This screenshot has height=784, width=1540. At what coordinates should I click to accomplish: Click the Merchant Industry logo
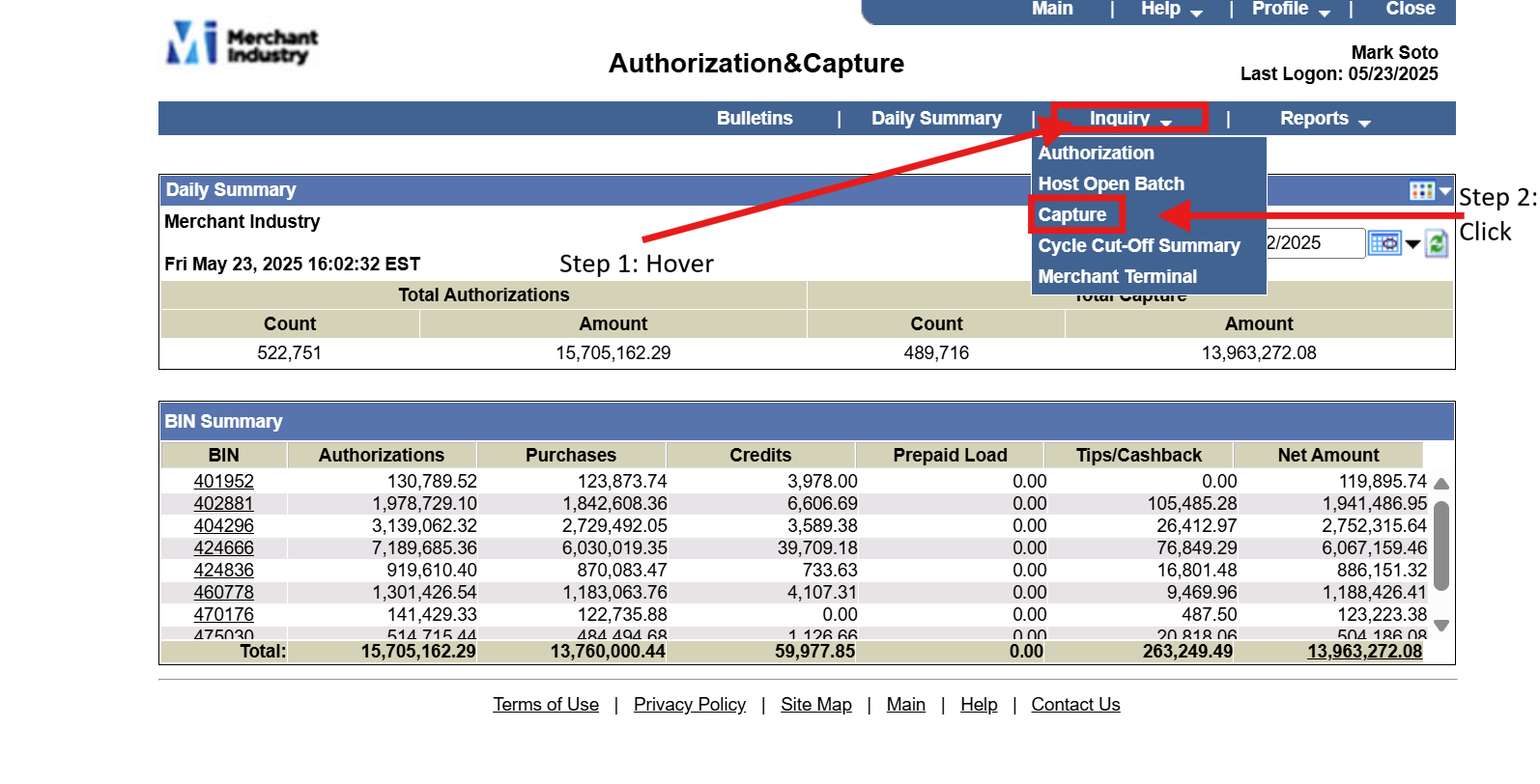(242, 44)
